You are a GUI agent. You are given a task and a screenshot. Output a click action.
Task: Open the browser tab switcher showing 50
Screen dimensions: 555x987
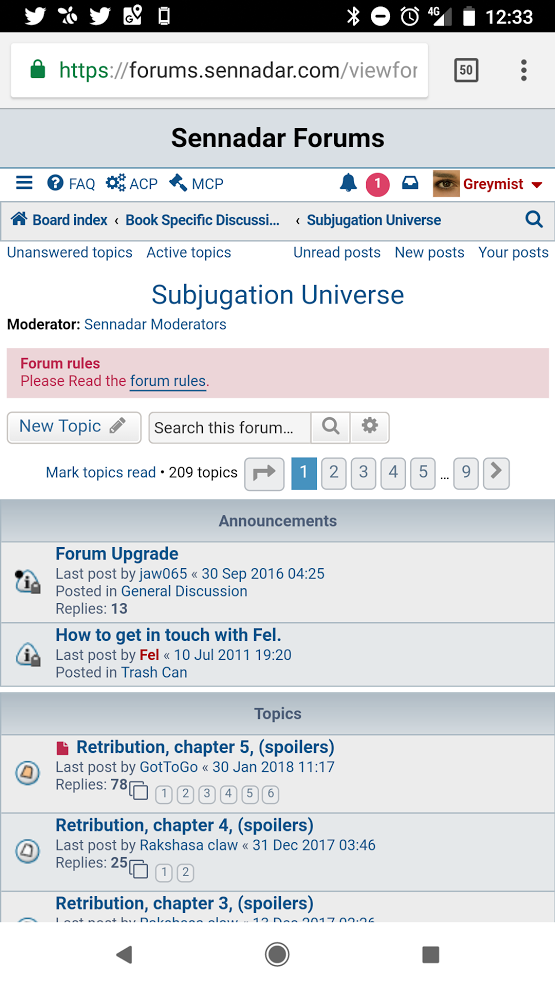point(466,70)
